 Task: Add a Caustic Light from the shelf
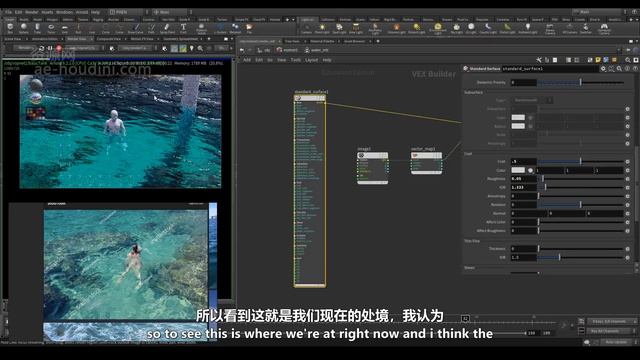tap(488, 28)
